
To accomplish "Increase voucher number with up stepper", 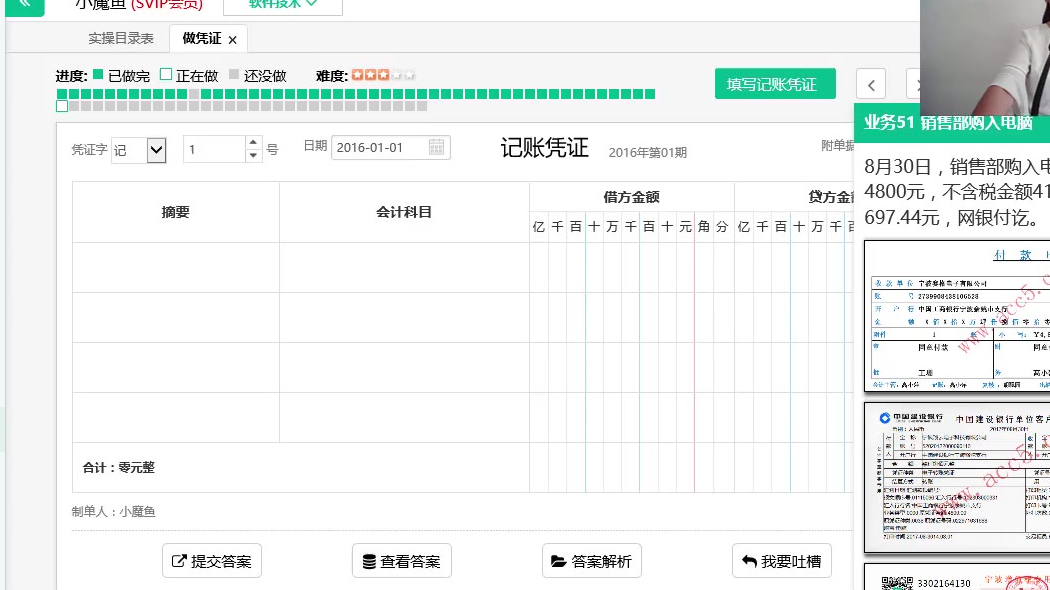I will (x=252, y=142).
